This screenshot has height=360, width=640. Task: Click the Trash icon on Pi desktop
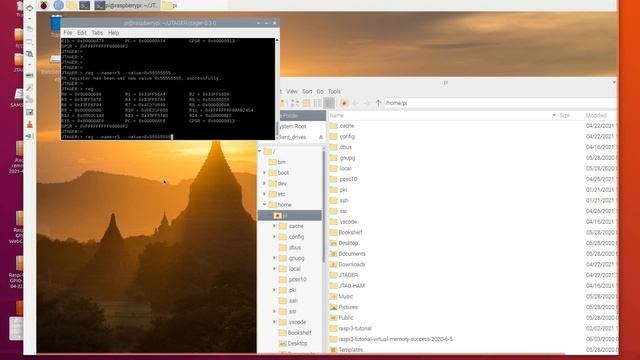coord(56,24)
